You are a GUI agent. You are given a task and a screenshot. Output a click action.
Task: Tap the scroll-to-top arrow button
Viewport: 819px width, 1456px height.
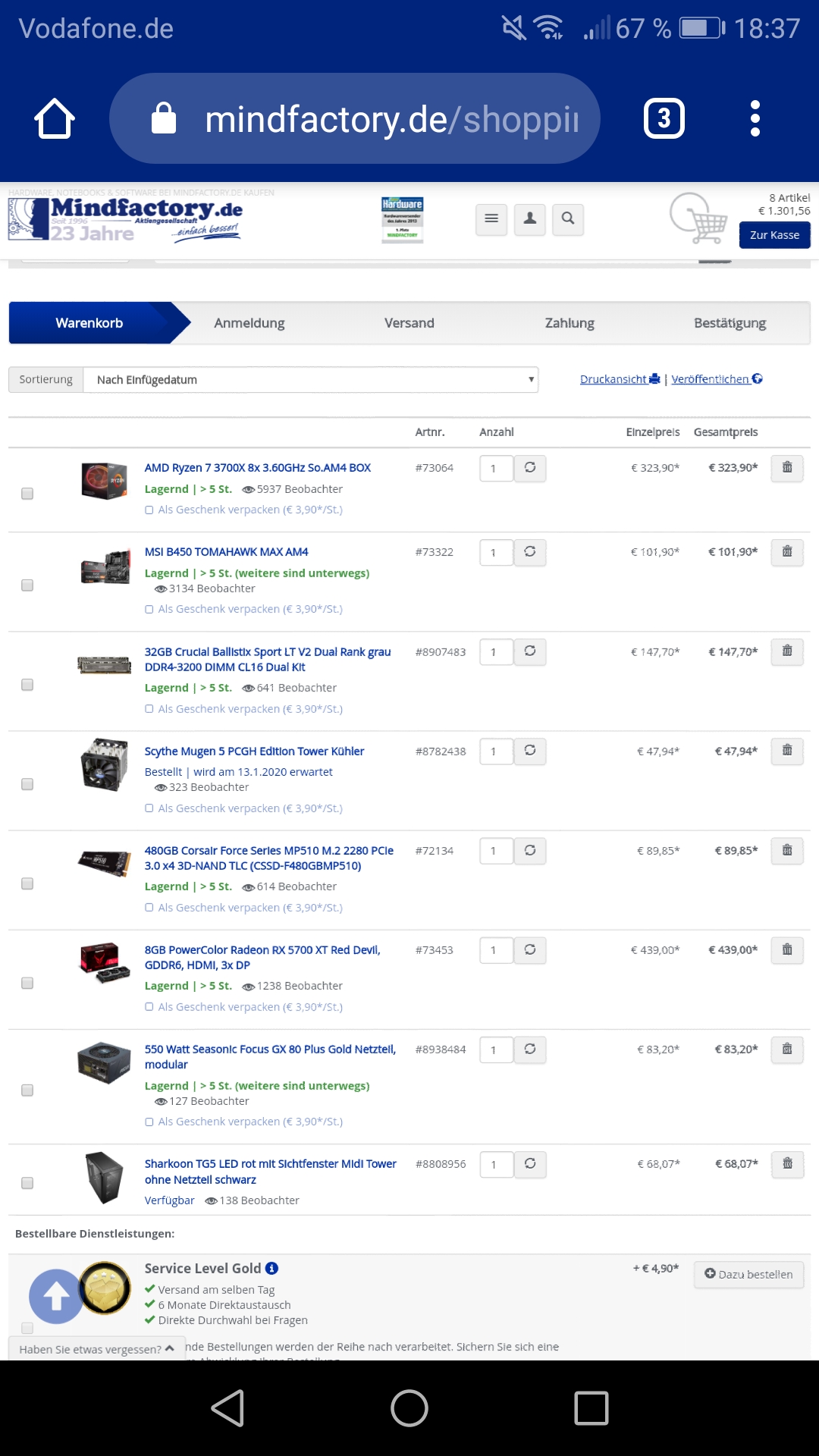(x=56, y=1297)
